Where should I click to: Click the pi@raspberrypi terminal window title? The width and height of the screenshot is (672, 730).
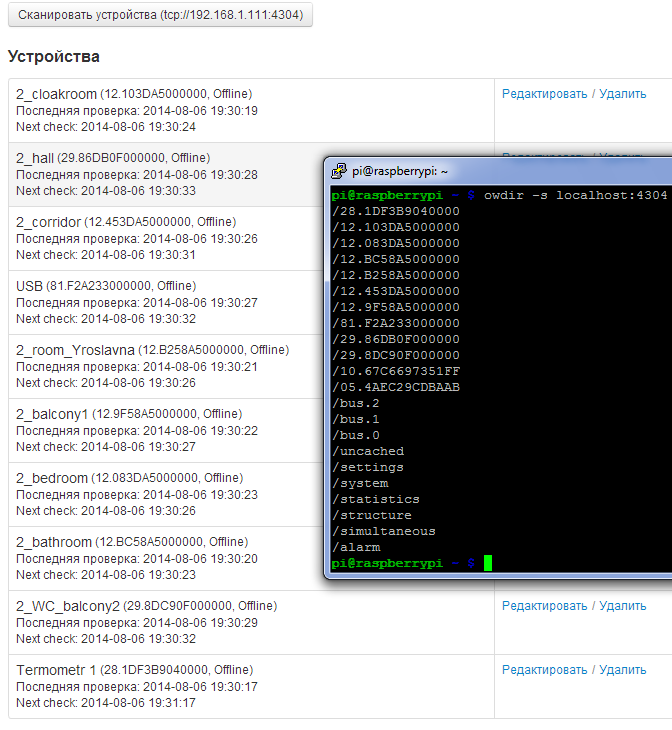click(400, 171)
